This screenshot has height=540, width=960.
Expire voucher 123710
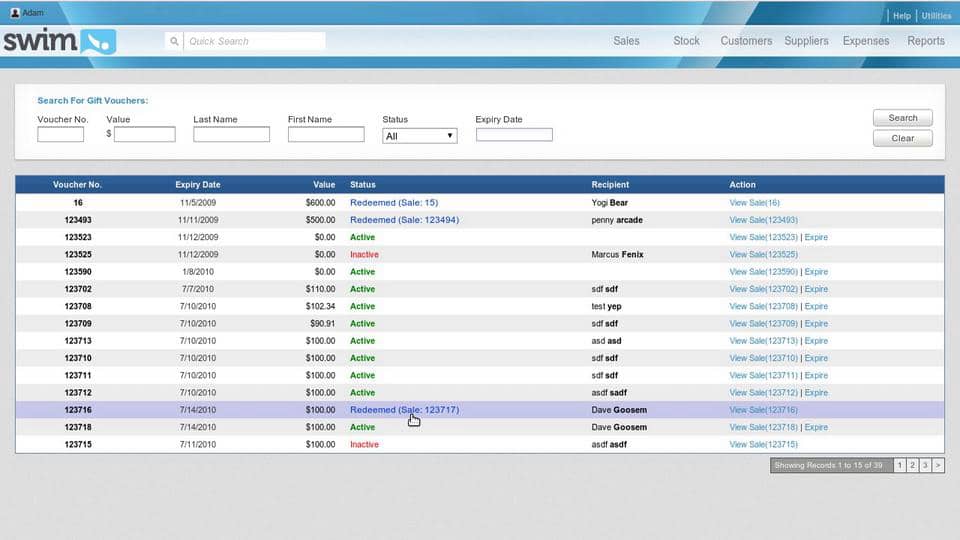tap(816, 358)
